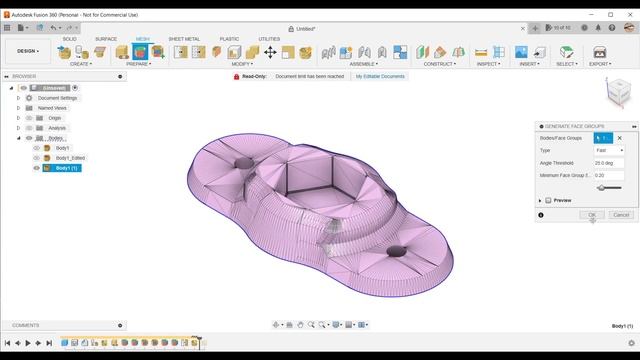
Task: Click the Reduce mesh icon in Modify
Action: [x=198, y=52]
